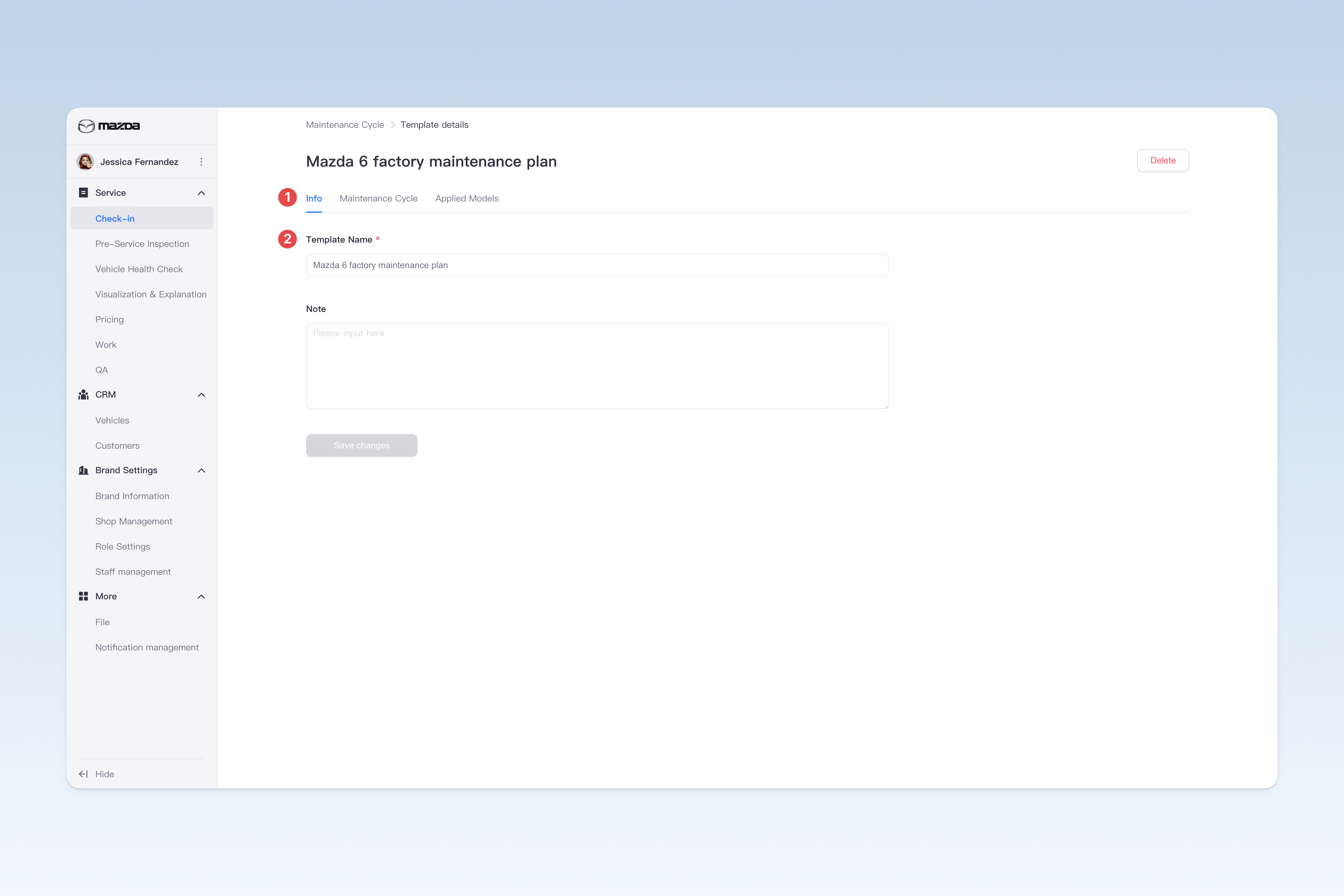The width and height of the screenshot is (1344, 896).
Task: Click the CRM people icon
Action: pos(83,395)
